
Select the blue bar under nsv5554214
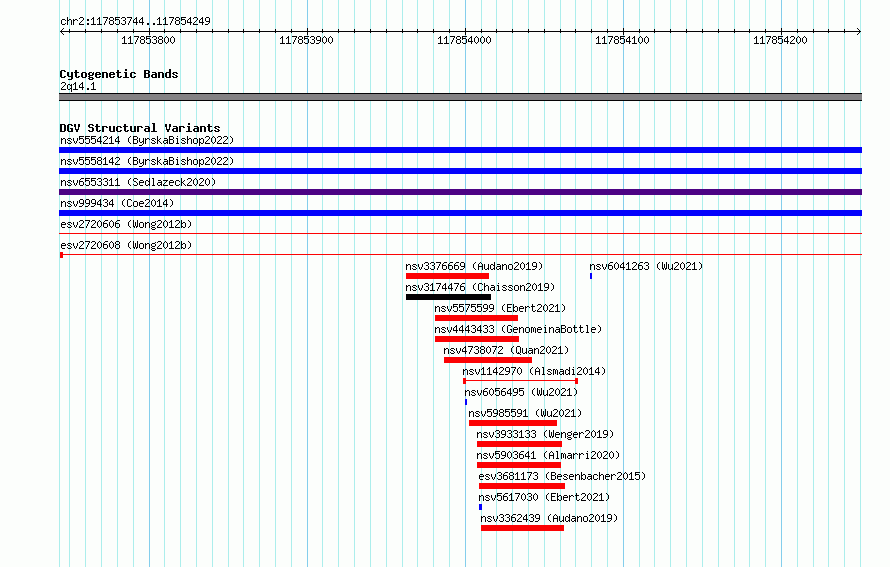[460, 150]
